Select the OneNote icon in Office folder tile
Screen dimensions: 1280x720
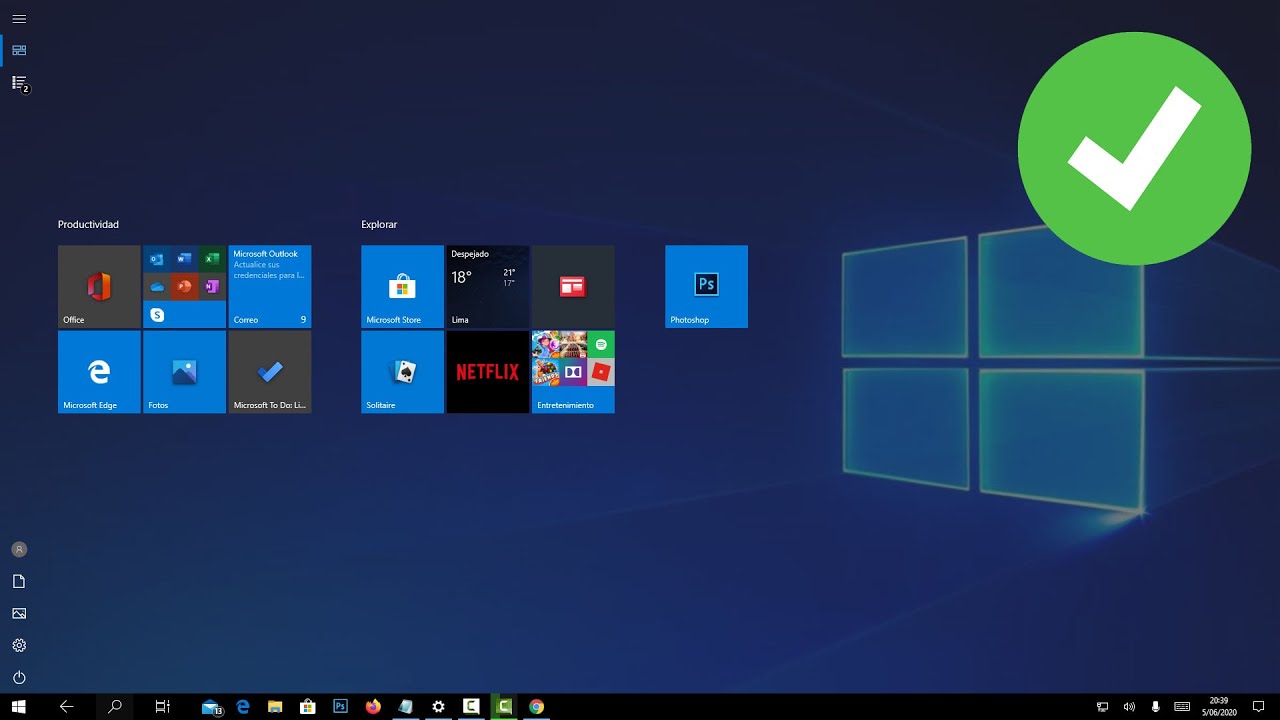coord(211,287)
